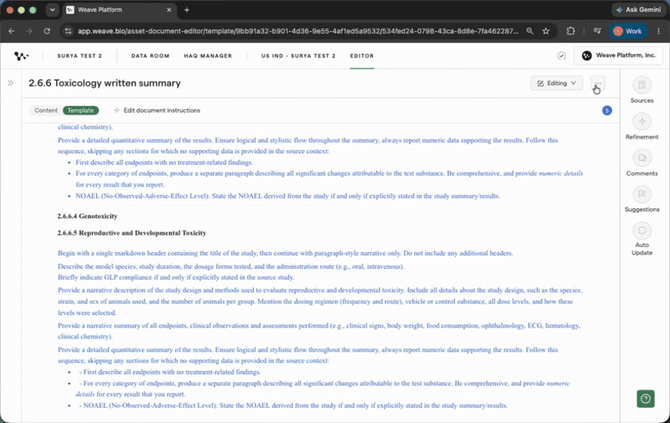Click the browser forward arrow
670x423 pixels.
pyautogui.click(x=29, y=31)
